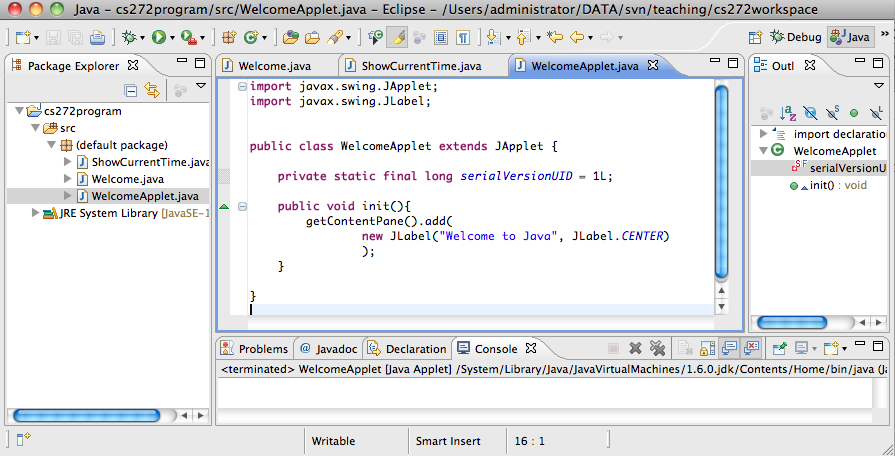Fold the import block in editor gutter

(x=242, y=87)
